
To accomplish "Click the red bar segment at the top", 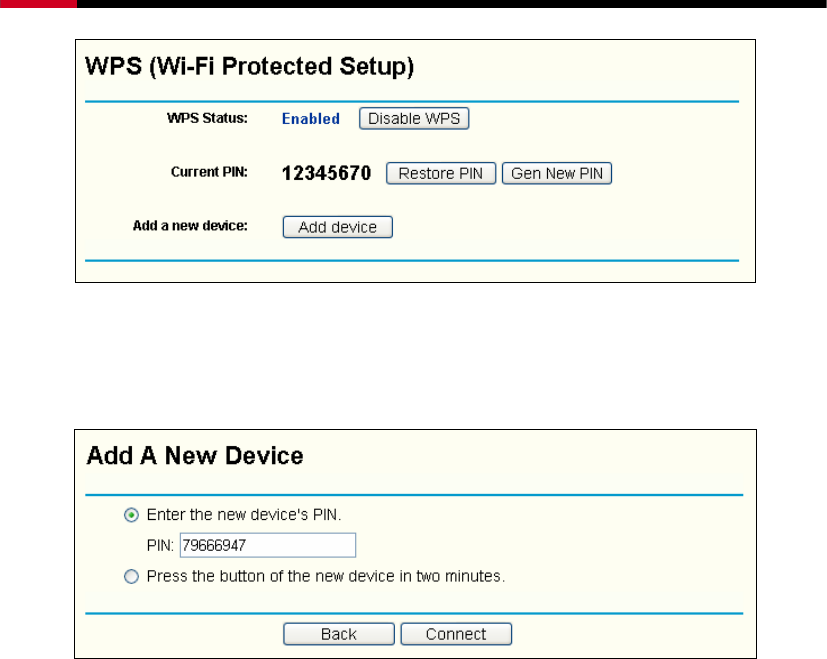I will [x=38, y=4].
